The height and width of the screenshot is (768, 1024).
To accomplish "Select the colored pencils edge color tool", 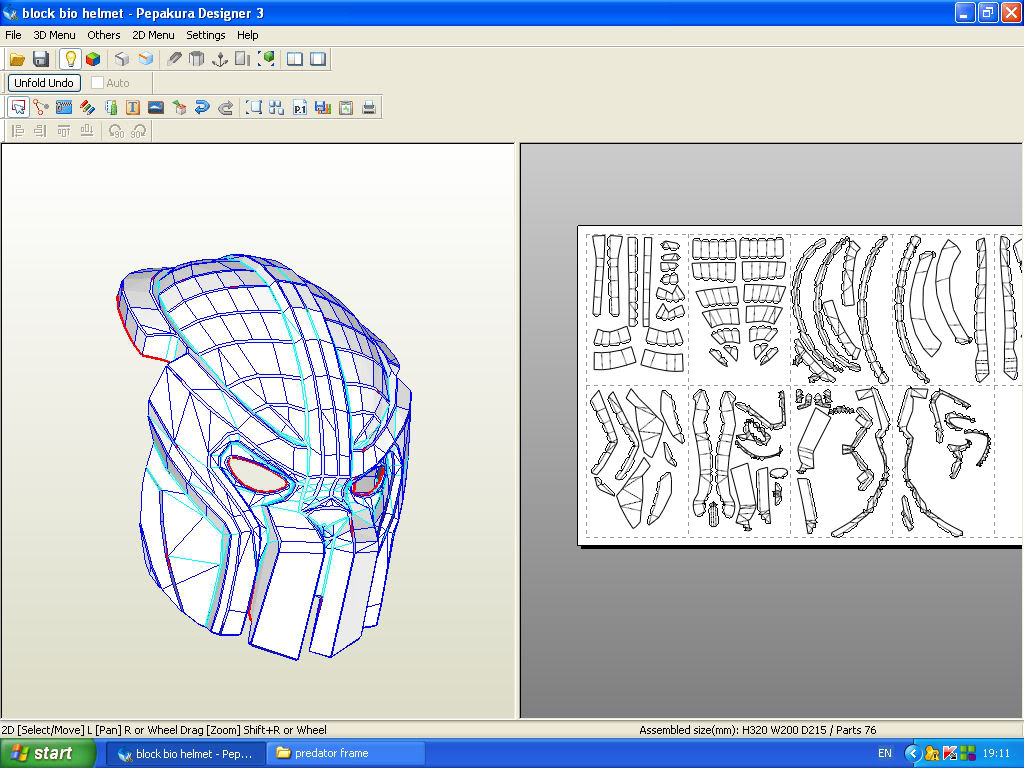I will tap(88, 108).
